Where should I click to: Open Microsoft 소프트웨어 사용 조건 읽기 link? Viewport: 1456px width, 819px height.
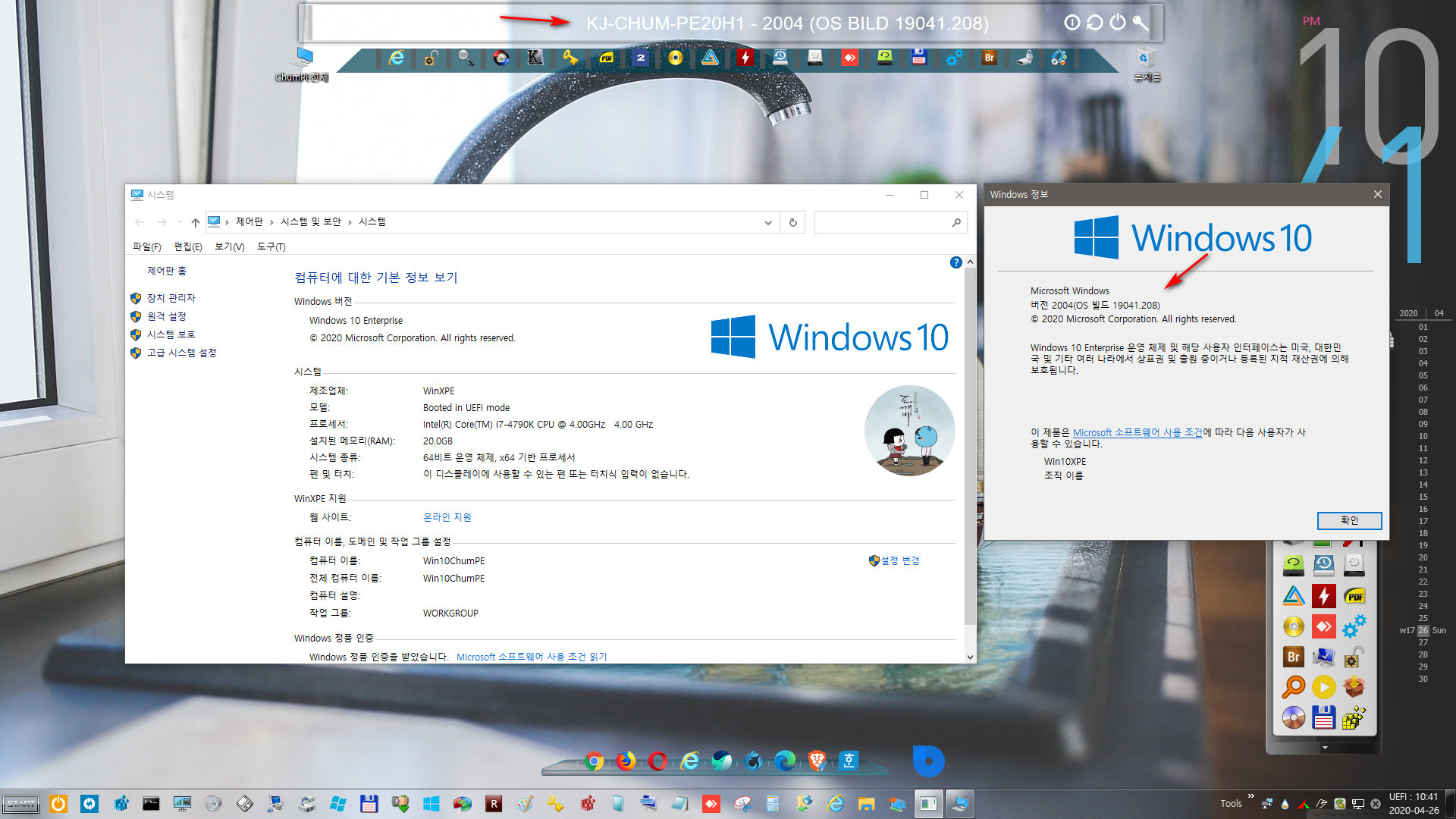pos(532,657)
